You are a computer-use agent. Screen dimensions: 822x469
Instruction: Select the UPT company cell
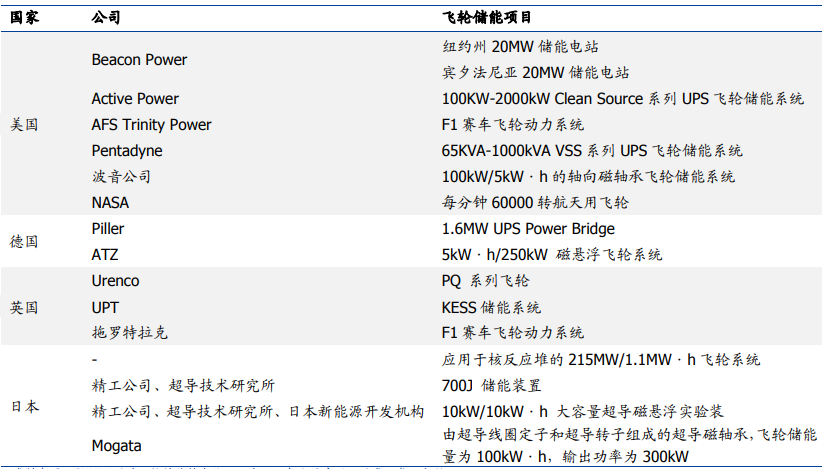click(x=105, y=308)
